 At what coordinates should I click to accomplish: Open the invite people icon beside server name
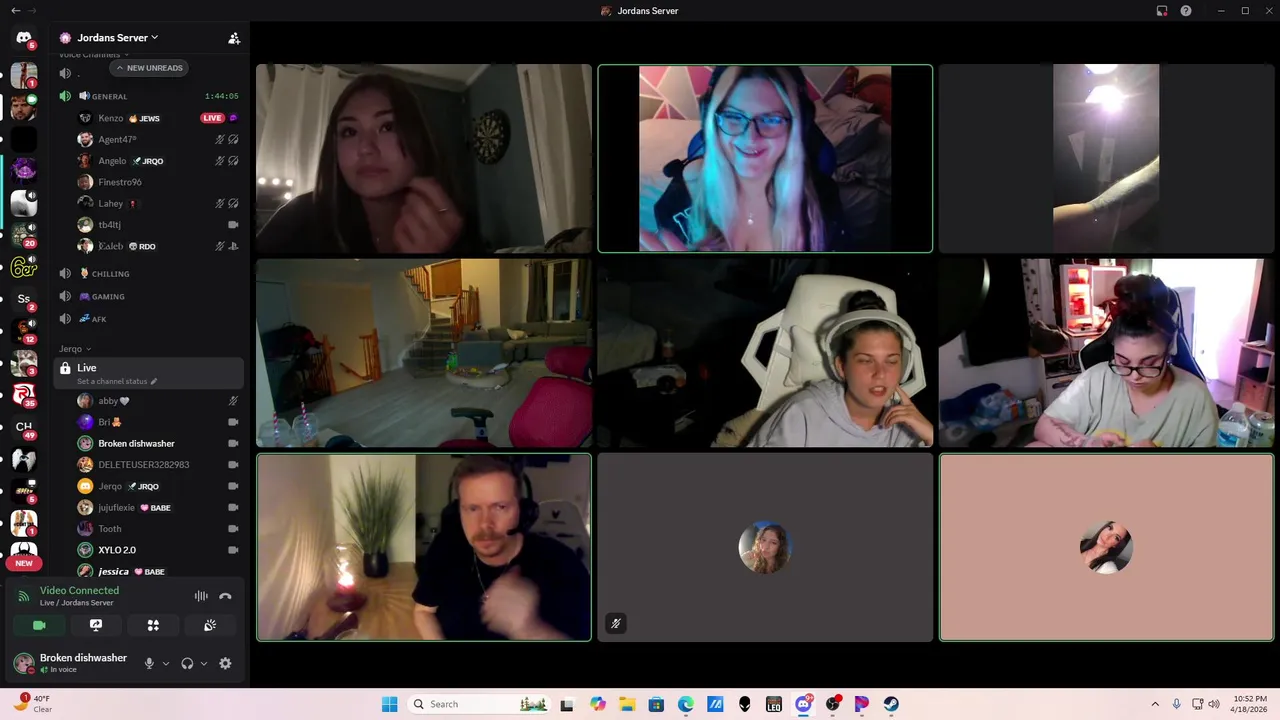pos(234,38)
